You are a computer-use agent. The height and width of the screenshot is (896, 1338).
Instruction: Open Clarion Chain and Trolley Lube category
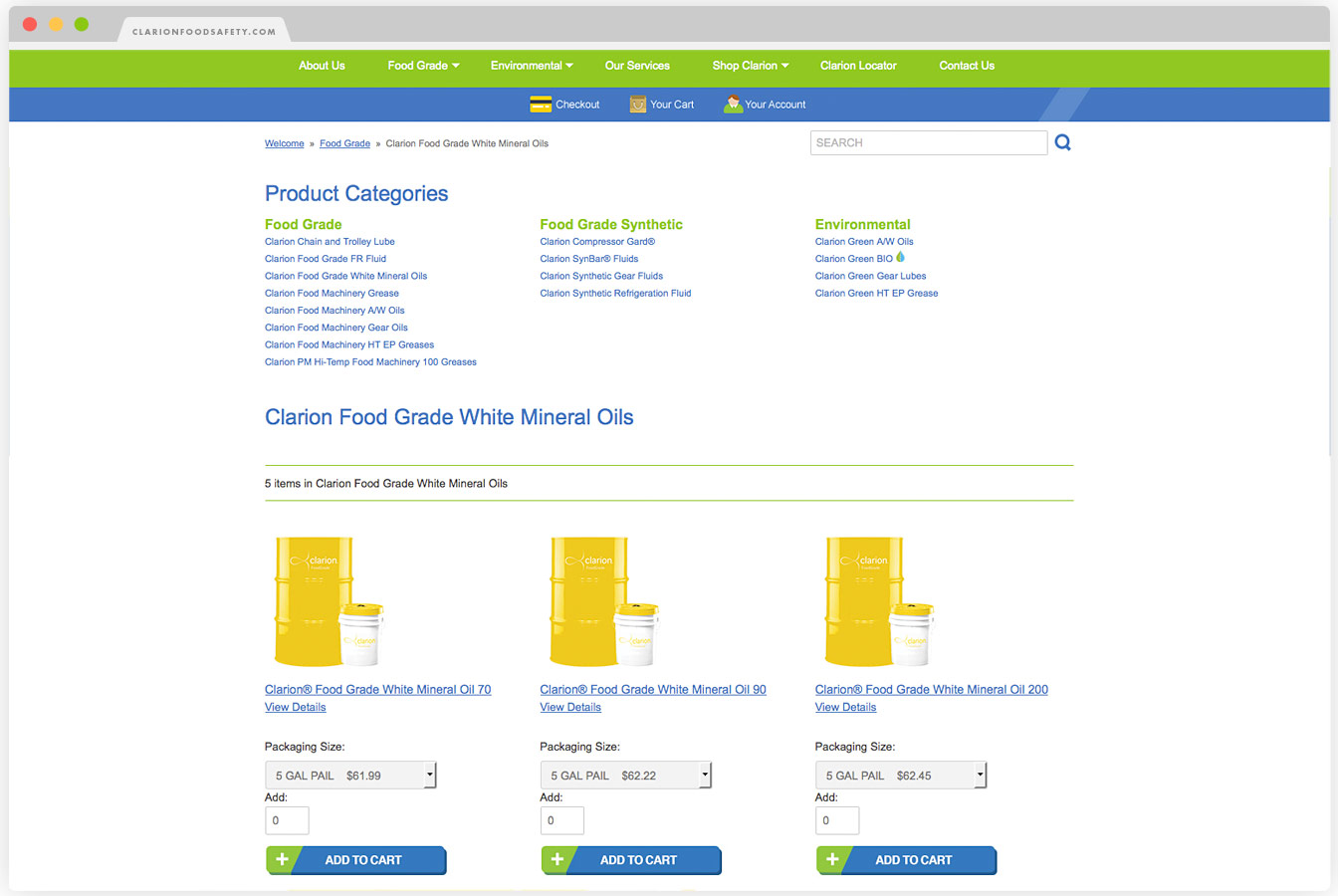tap(330, 241)
